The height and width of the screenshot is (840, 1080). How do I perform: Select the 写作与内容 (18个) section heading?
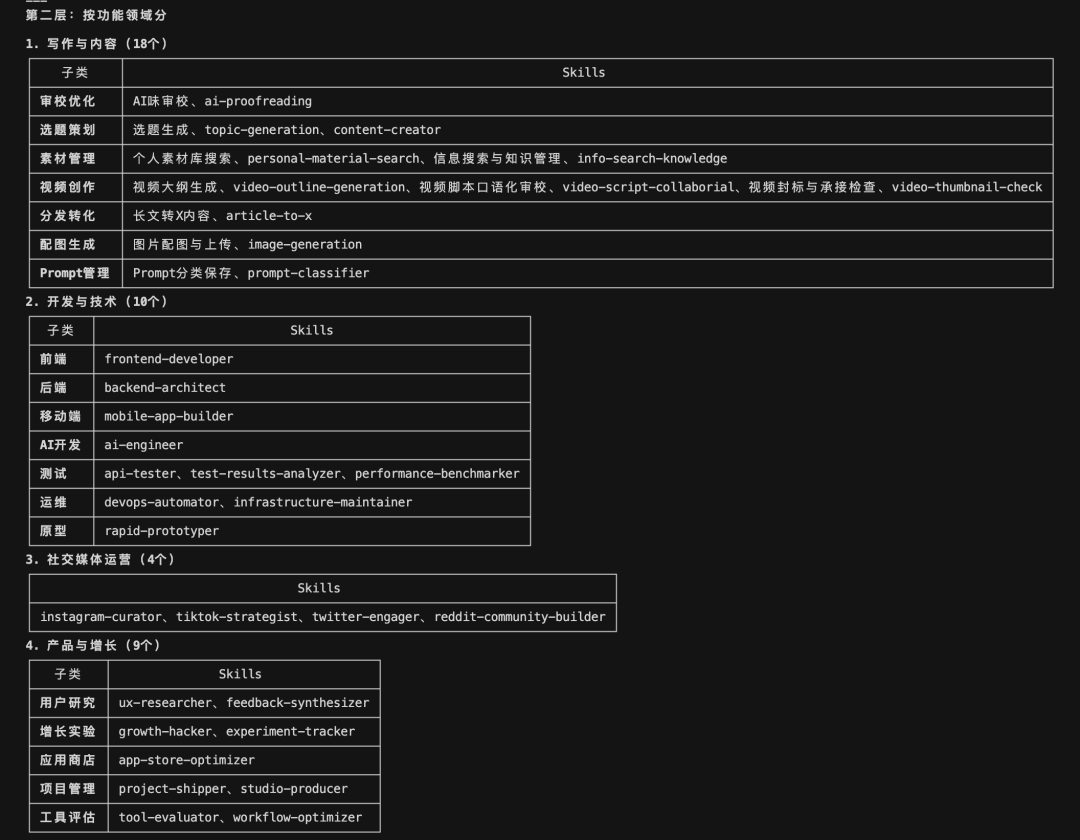[x=97, y=44]
